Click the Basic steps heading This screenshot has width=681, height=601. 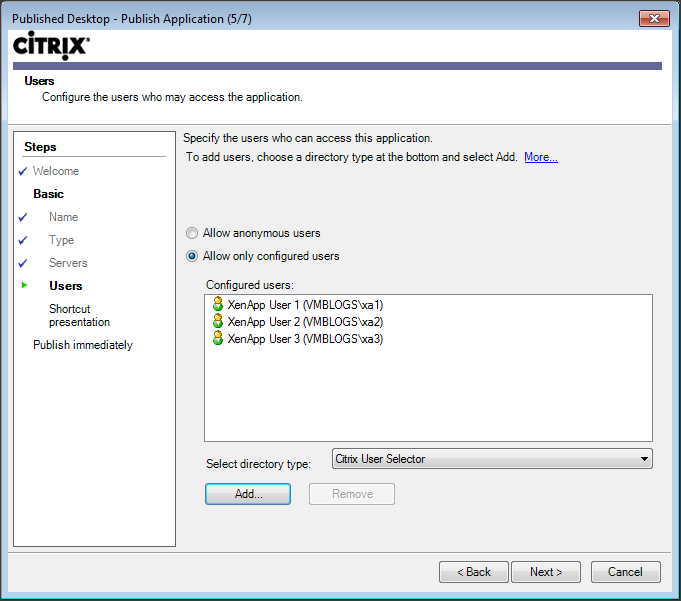pyautogui.click(x=48, y=194)
